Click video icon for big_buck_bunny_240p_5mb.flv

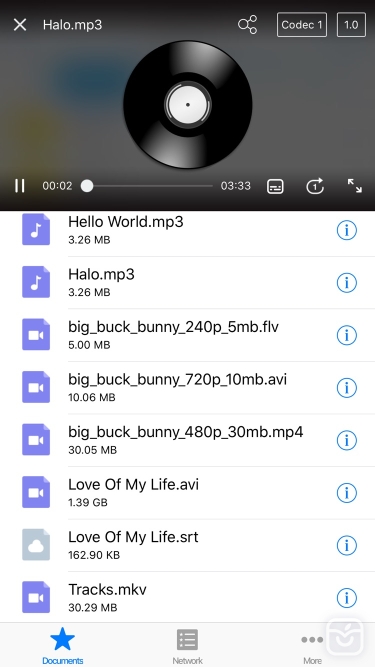click(36, 335)
